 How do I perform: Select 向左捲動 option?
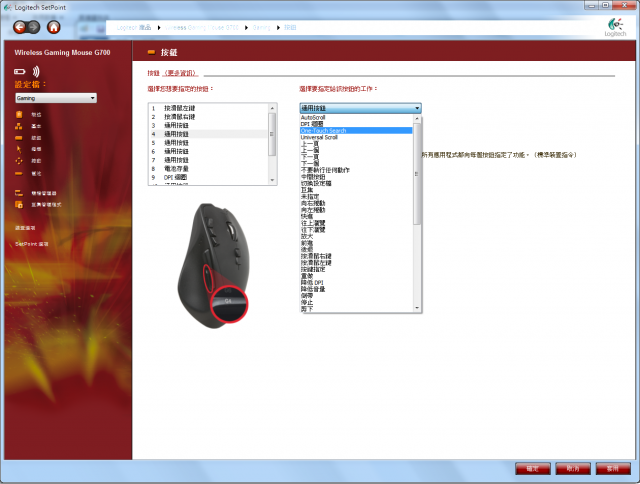pos(356,210)
